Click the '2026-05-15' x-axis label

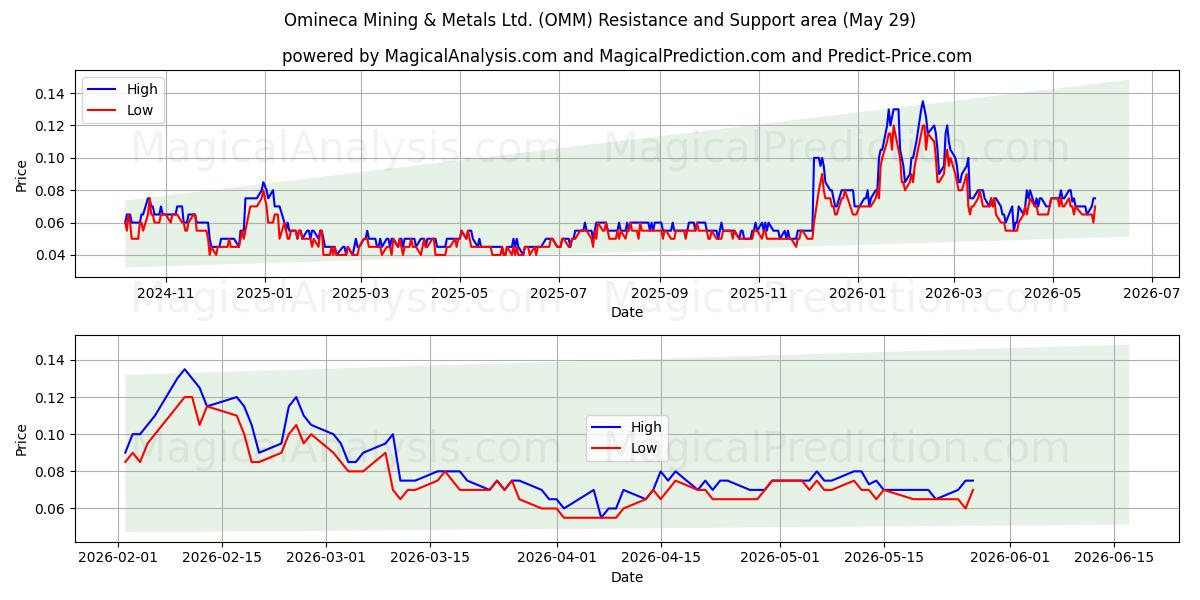click(884, 559)
